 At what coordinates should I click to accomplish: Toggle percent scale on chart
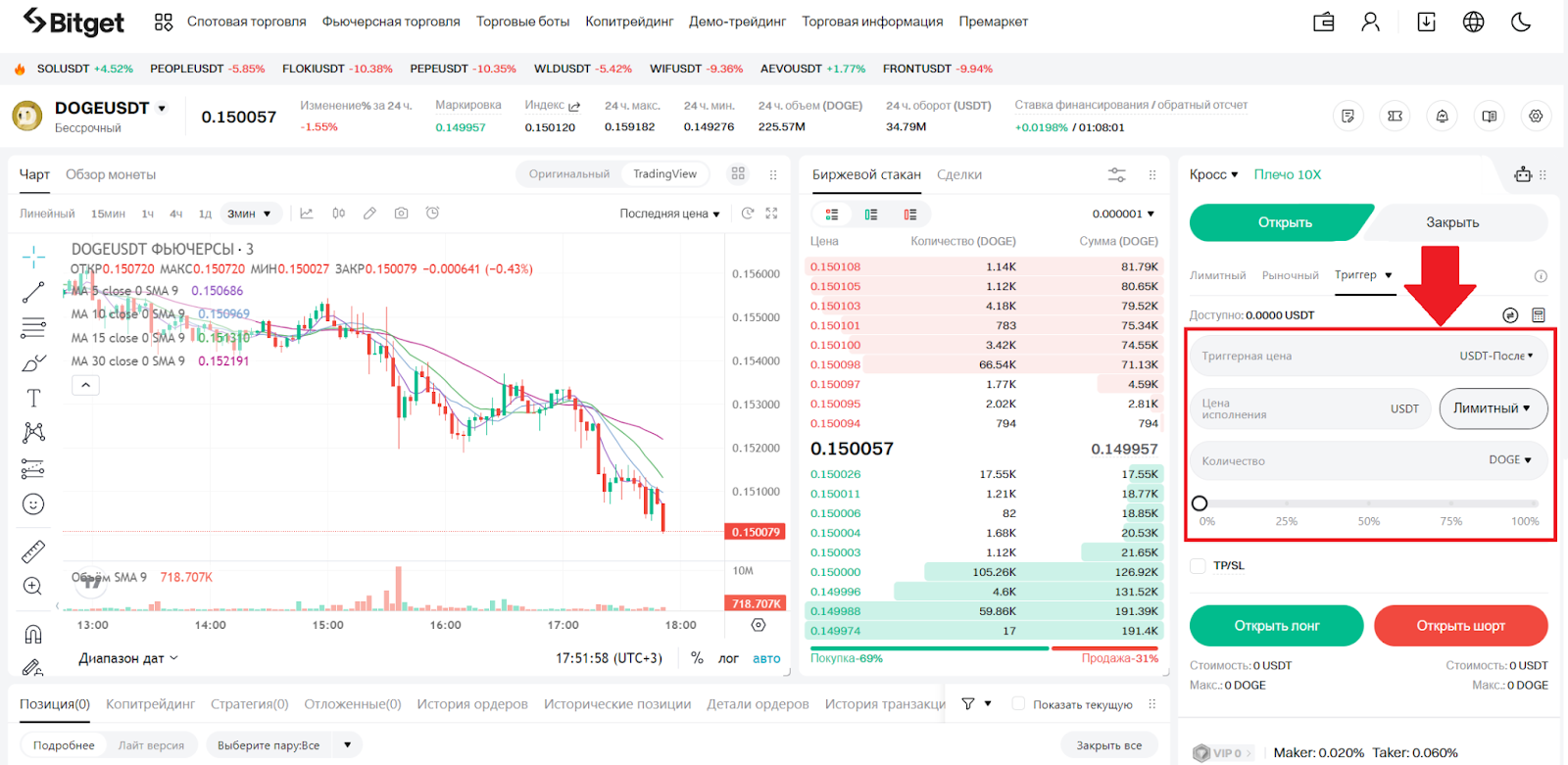697,658
